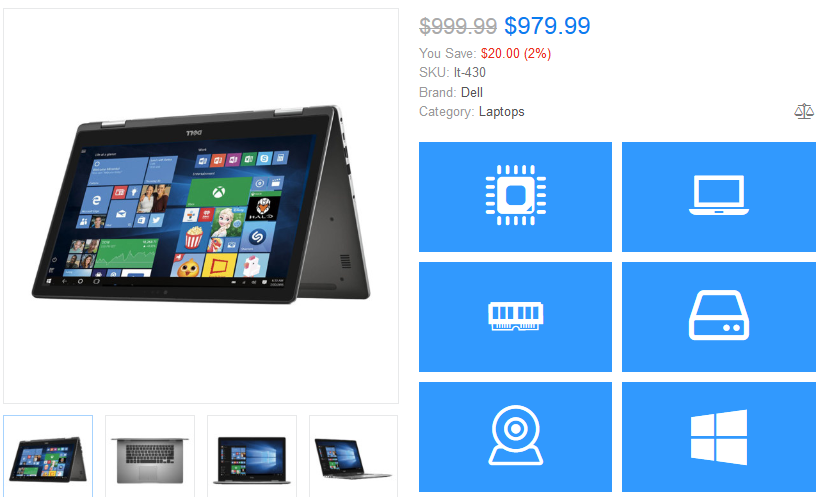Click the $979.99 sale price
This screenshot has width=821, height=497.
(547, 26)
